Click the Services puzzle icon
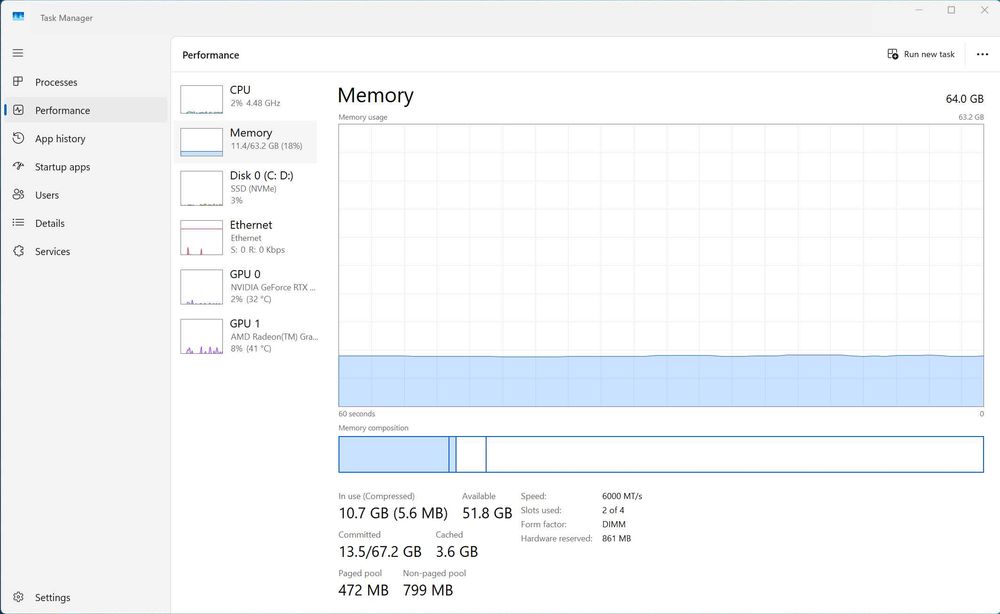Viewport: 1000px width, 614px height. point(18,251)
